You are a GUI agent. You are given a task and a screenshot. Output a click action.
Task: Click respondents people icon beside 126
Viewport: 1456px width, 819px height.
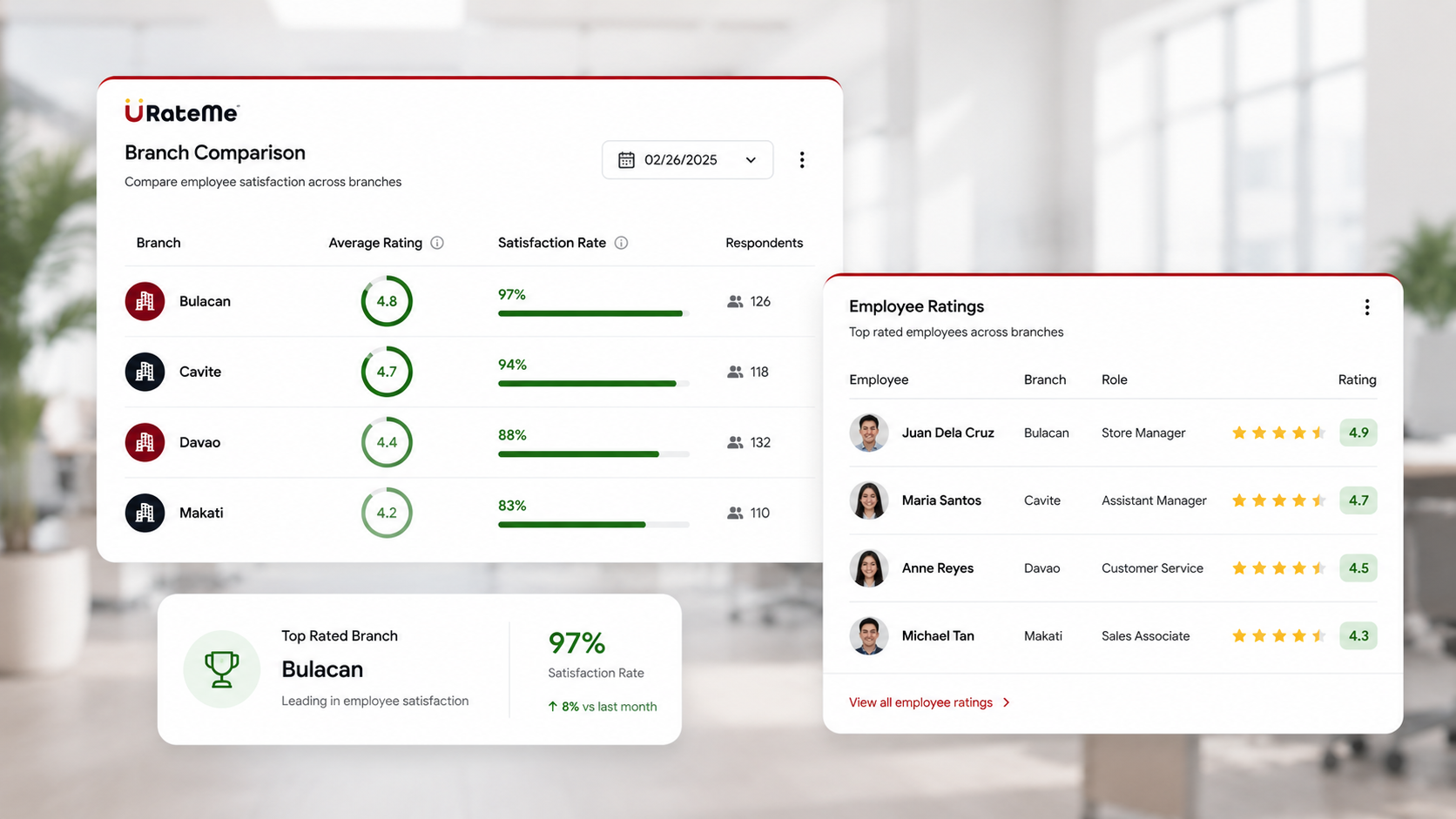click(x=735, y=301)
